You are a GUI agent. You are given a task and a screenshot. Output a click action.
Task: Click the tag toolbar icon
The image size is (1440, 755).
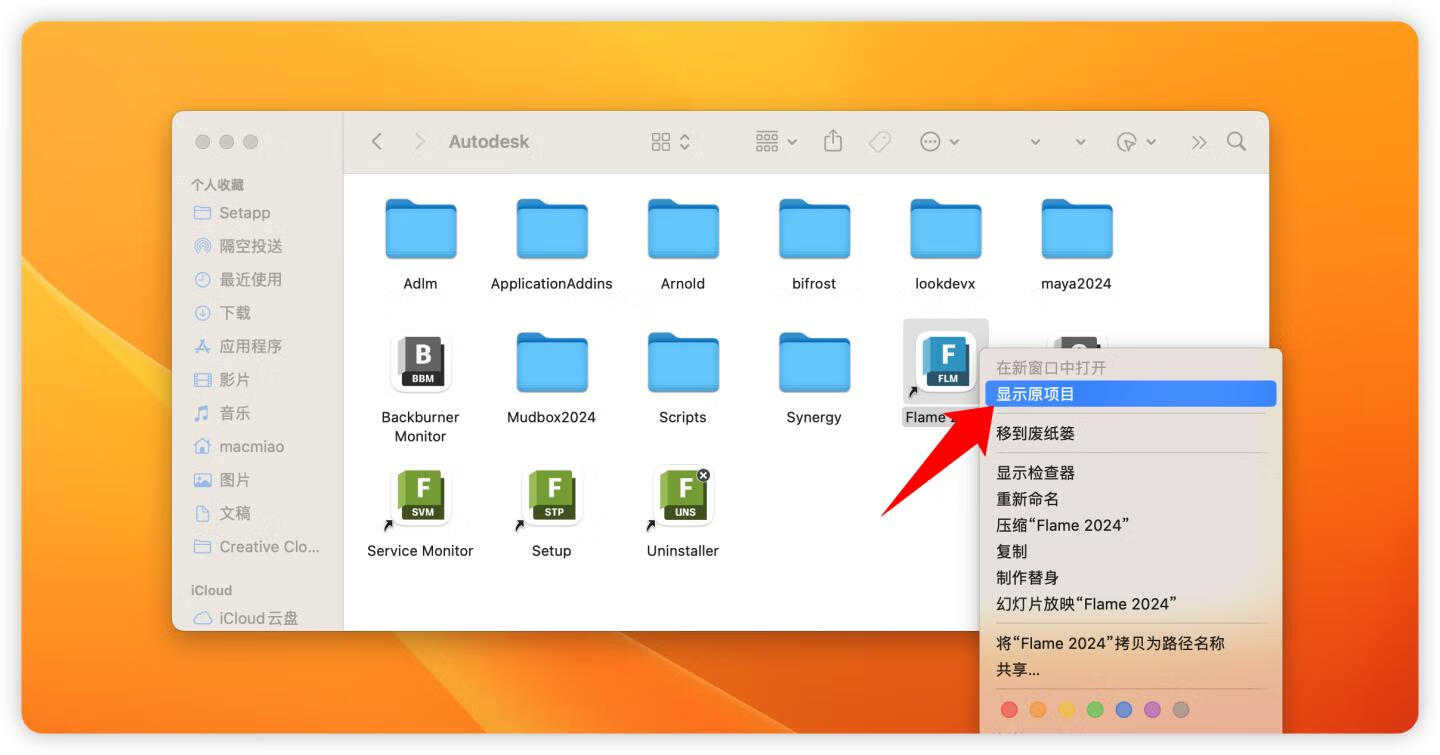click(x=880, y=142)
